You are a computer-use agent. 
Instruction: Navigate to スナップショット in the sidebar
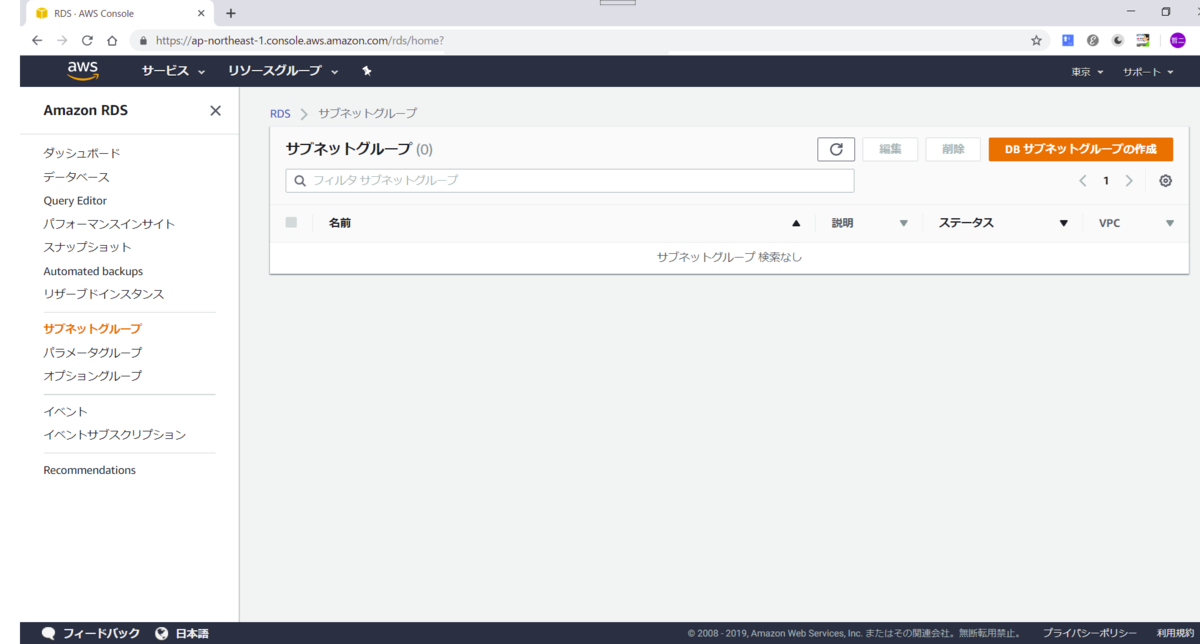[88, 247]
